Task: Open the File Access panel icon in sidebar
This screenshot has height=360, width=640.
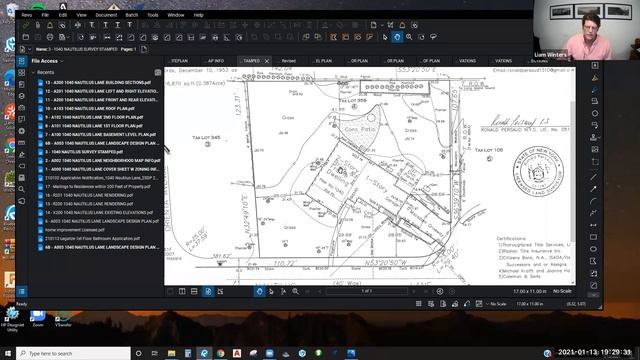Action: tap(22, 61)
